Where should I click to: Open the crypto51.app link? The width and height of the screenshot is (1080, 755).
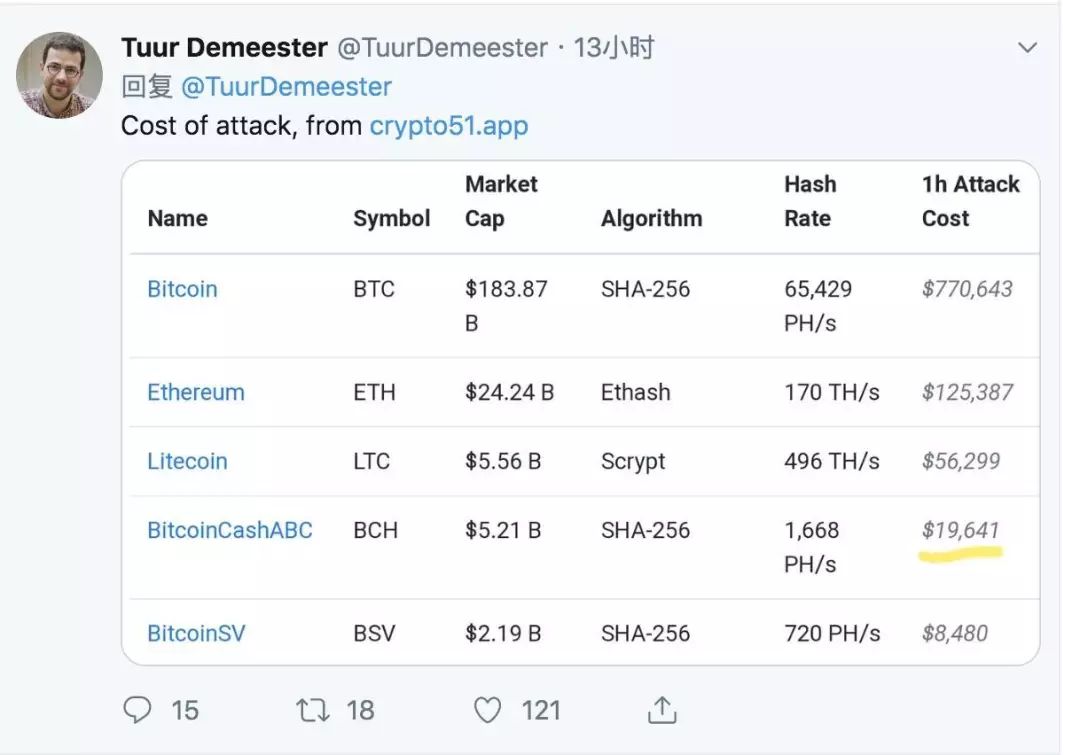coord(449,126)
